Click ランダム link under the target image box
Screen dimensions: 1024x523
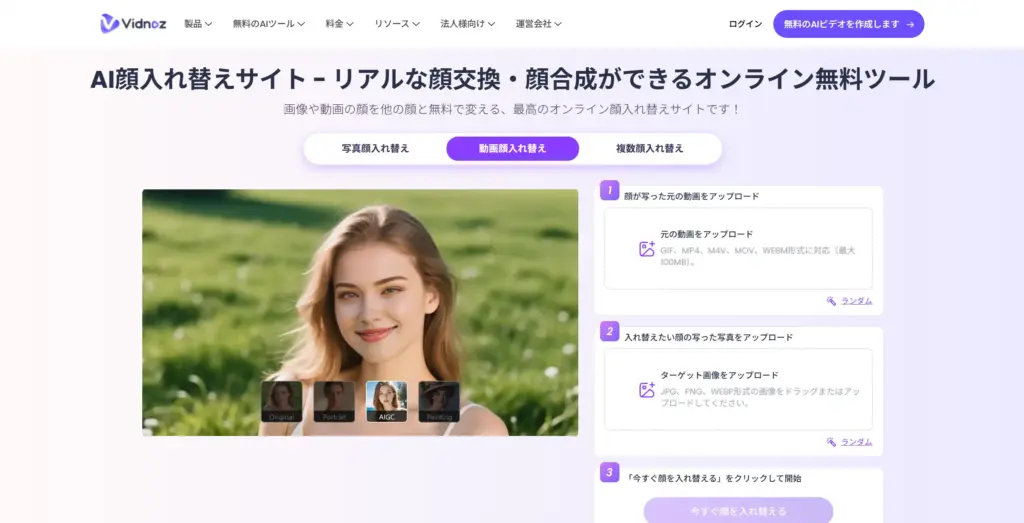(856, 442)
